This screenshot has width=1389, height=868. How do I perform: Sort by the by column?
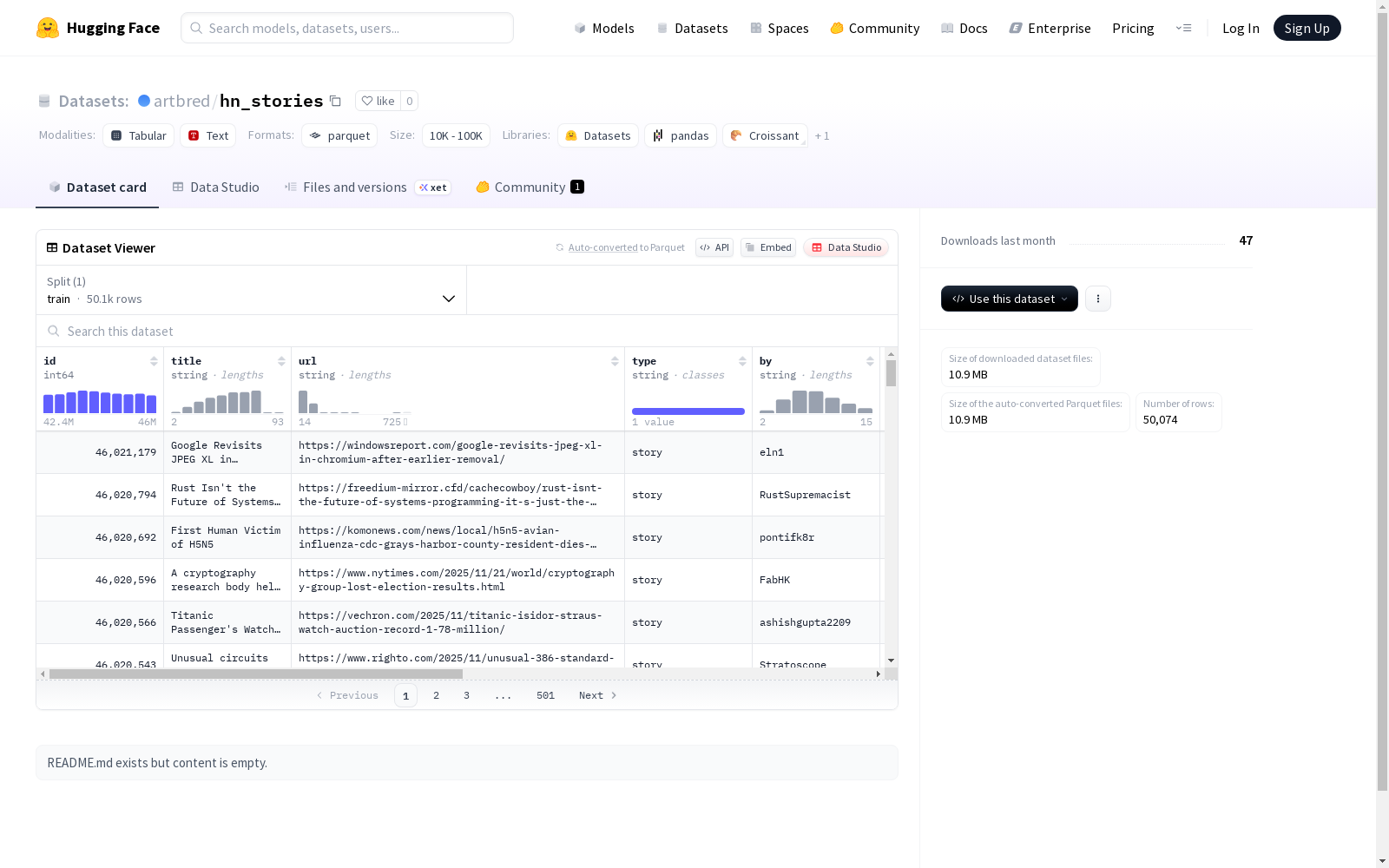(870, 361)
